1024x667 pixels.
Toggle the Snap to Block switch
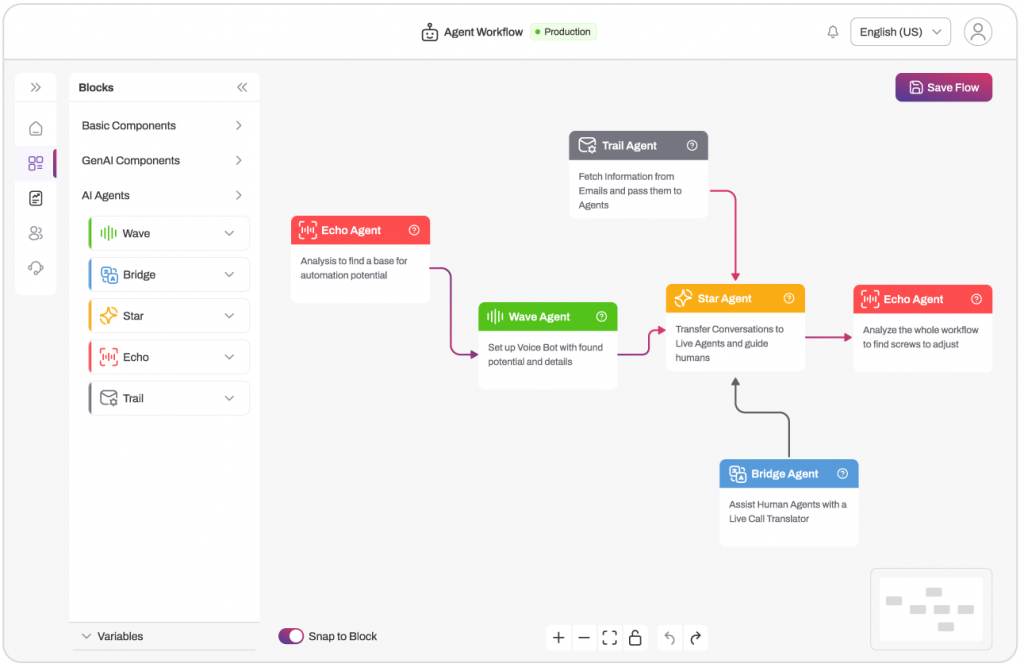(x=291, y=636)
